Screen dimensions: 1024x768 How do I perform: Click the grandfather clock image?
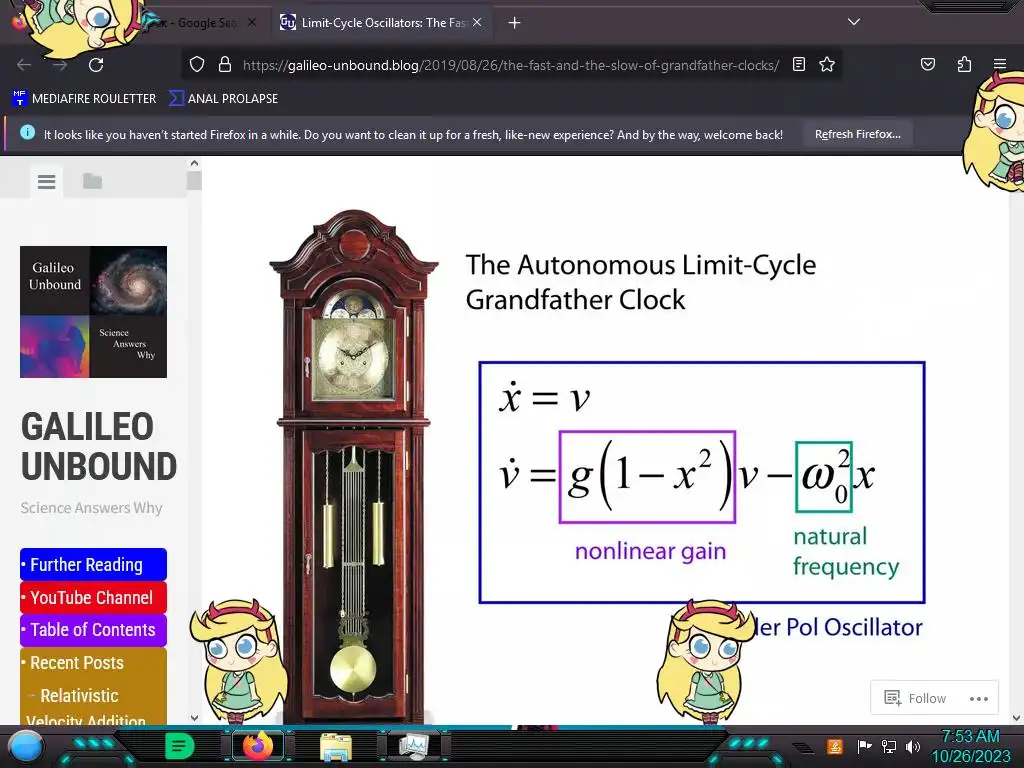(353, 465)
